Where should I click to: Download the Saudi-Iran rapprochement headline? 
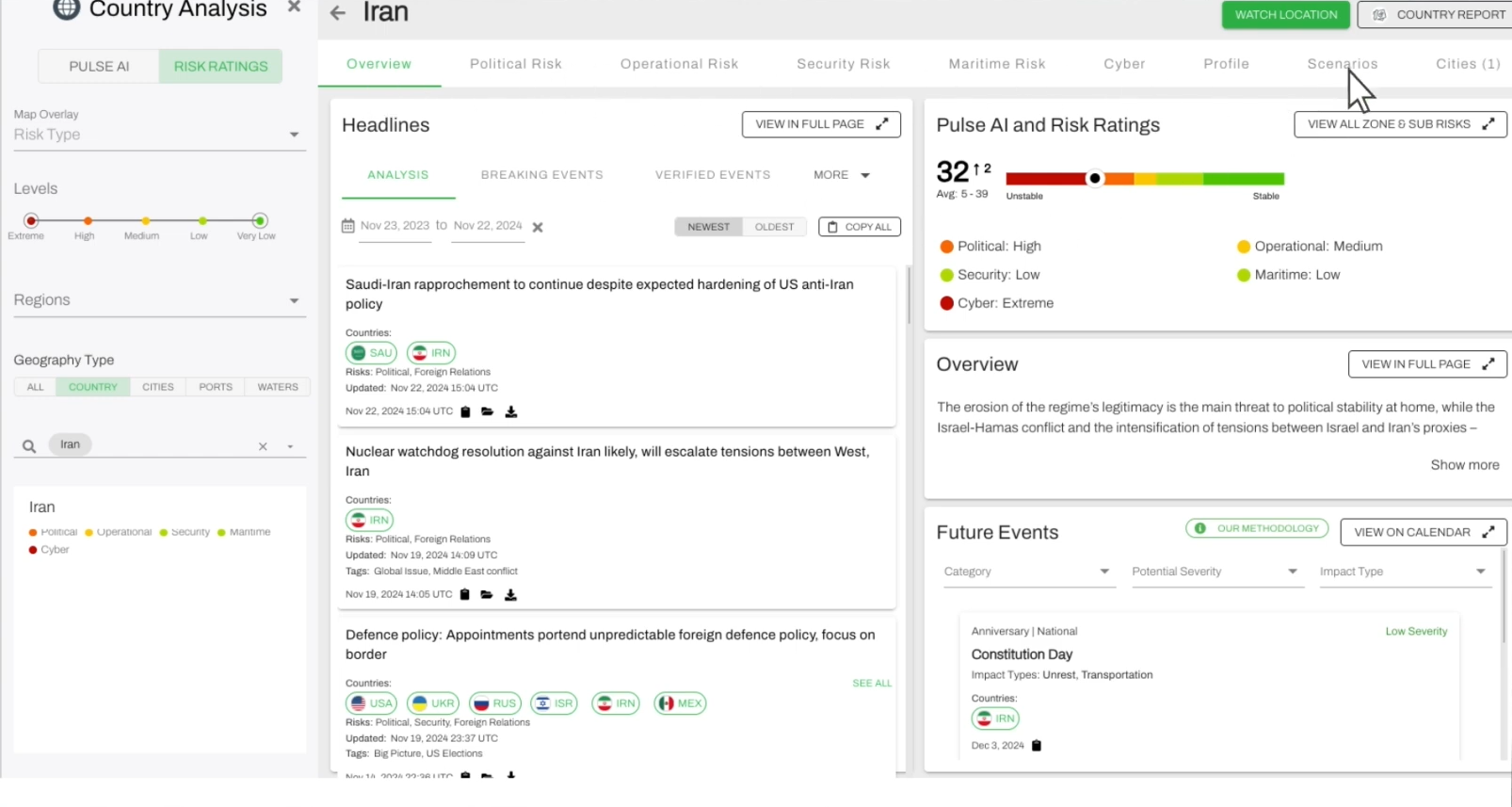(511, 412)
